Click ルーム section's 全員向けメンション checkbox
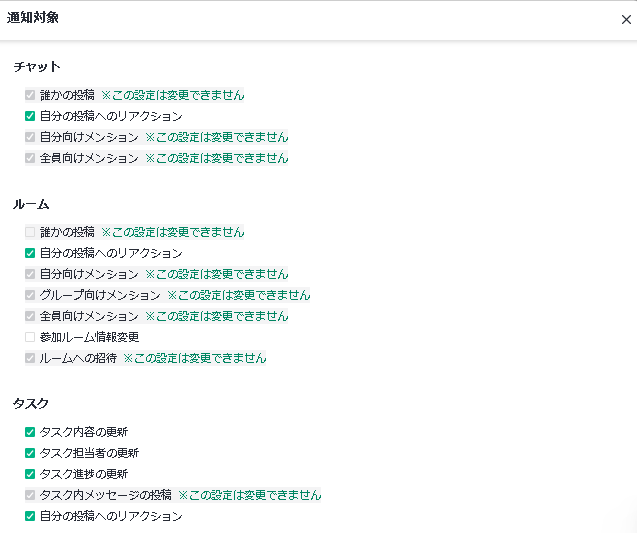The height and width of the screenshot is (533, 637). [x=30, y=316]
